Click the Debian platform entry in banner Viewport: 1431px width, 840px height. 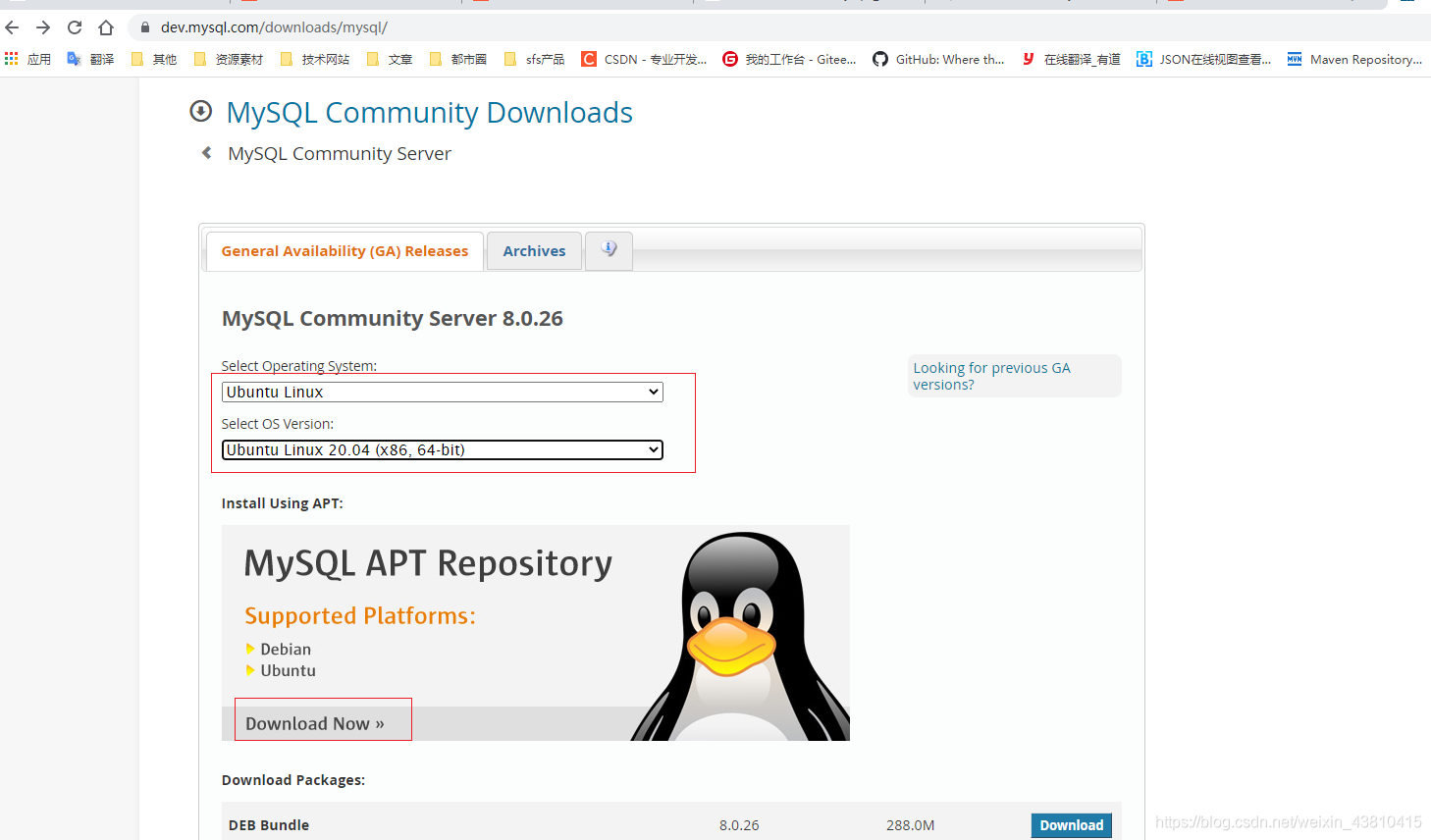click(x=286, y=650)
